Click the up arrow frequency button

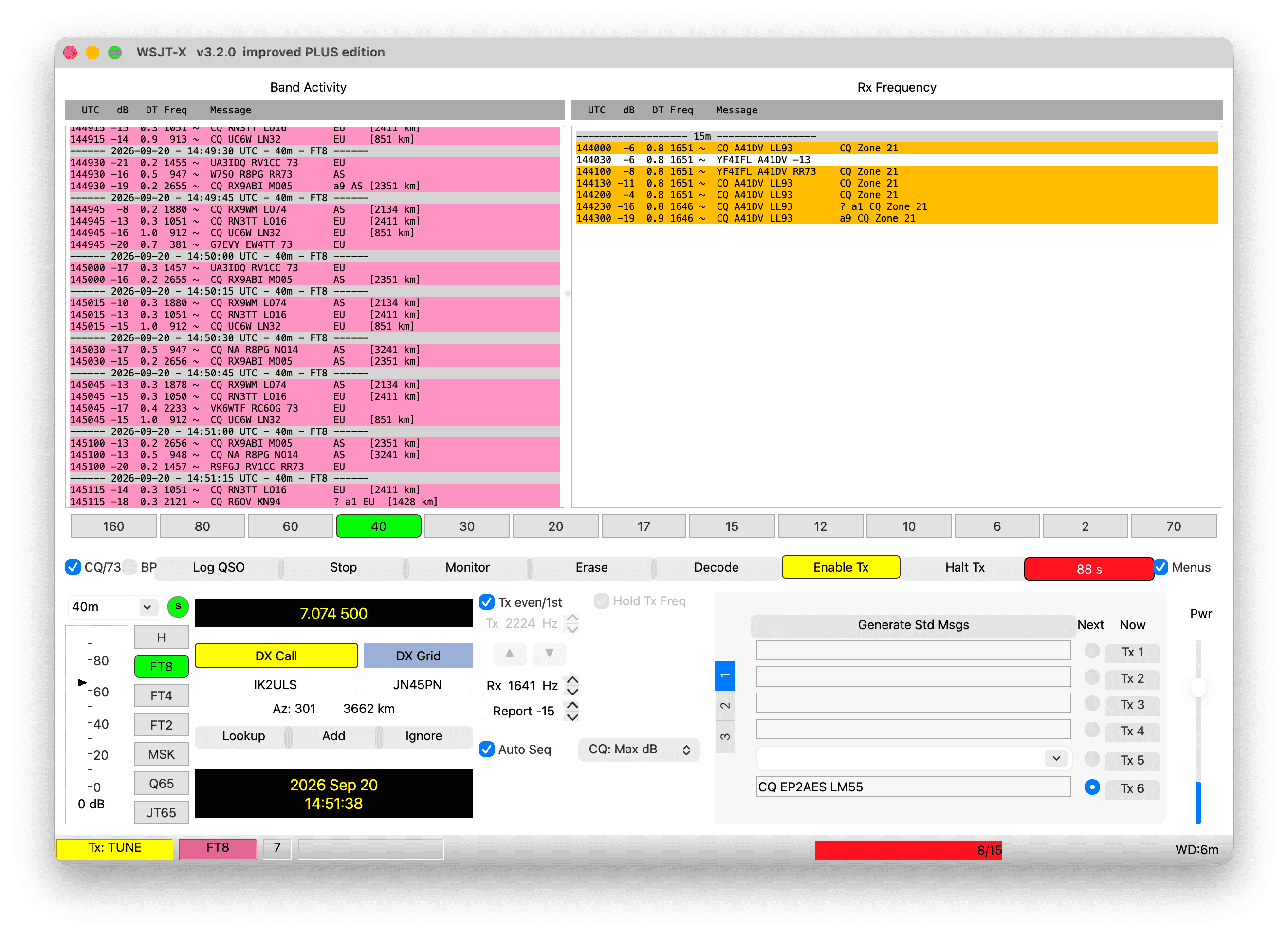[x=509, y=654]
